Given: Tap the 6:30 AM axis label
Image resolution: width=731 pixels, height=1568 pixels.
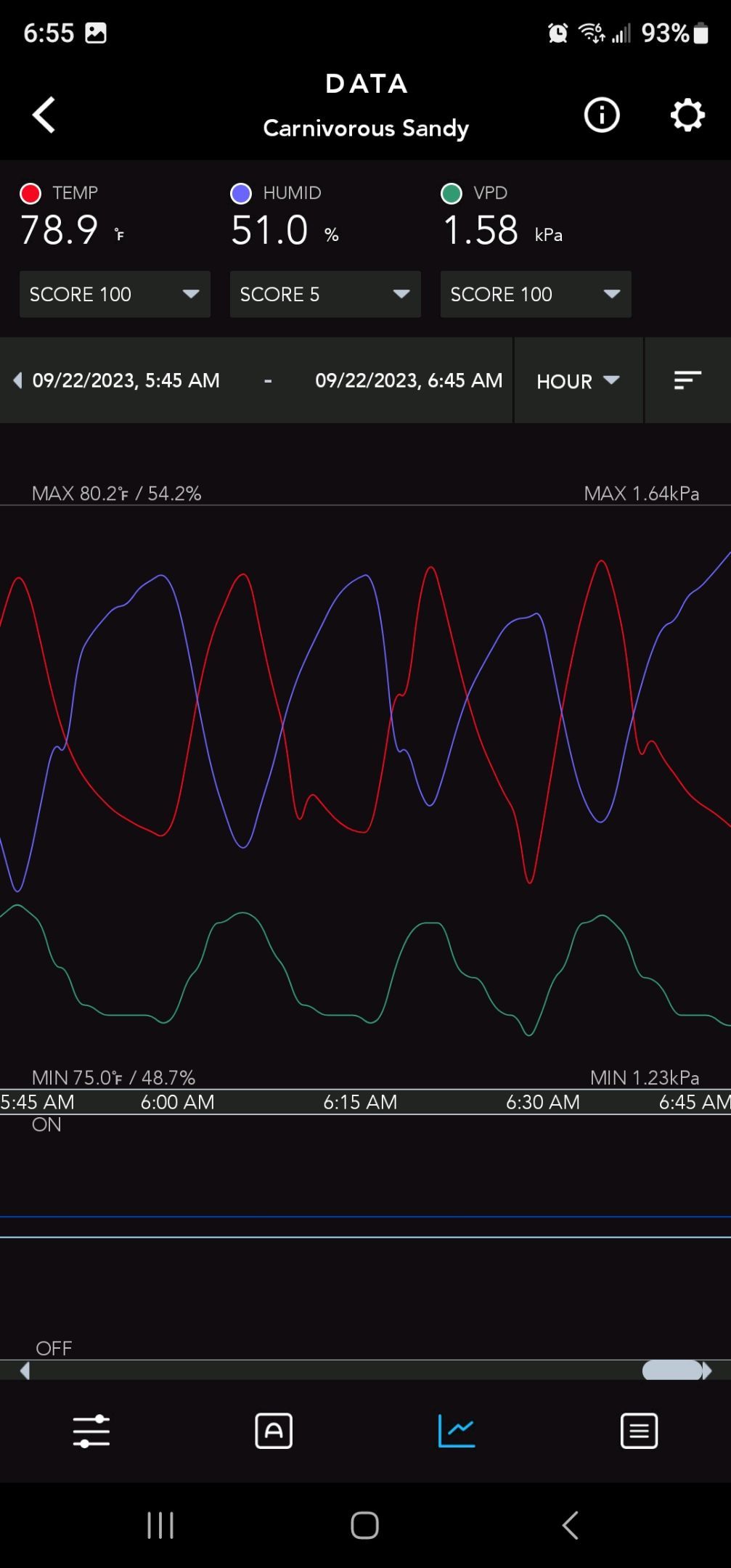Looking at the screenshot, I should [x=543, y=1102].
